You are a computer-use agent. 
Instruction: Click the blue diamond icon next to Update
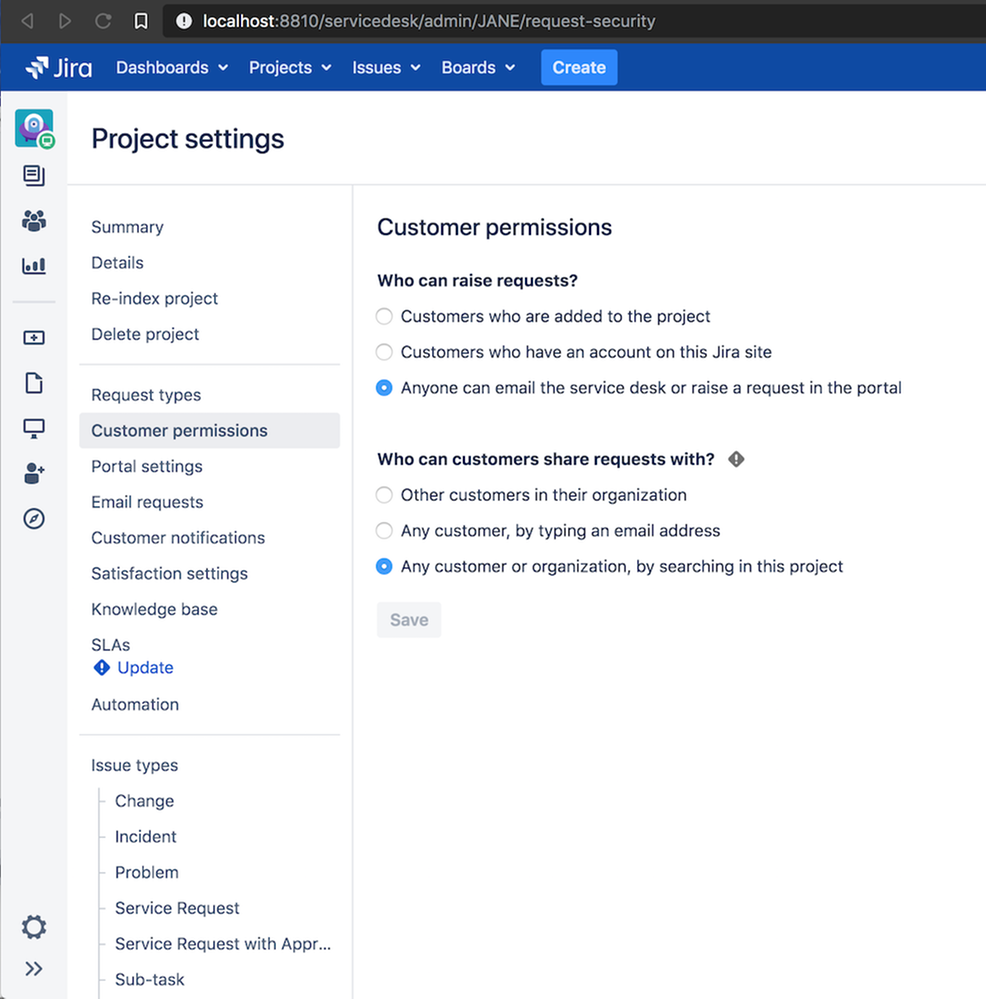101,667
